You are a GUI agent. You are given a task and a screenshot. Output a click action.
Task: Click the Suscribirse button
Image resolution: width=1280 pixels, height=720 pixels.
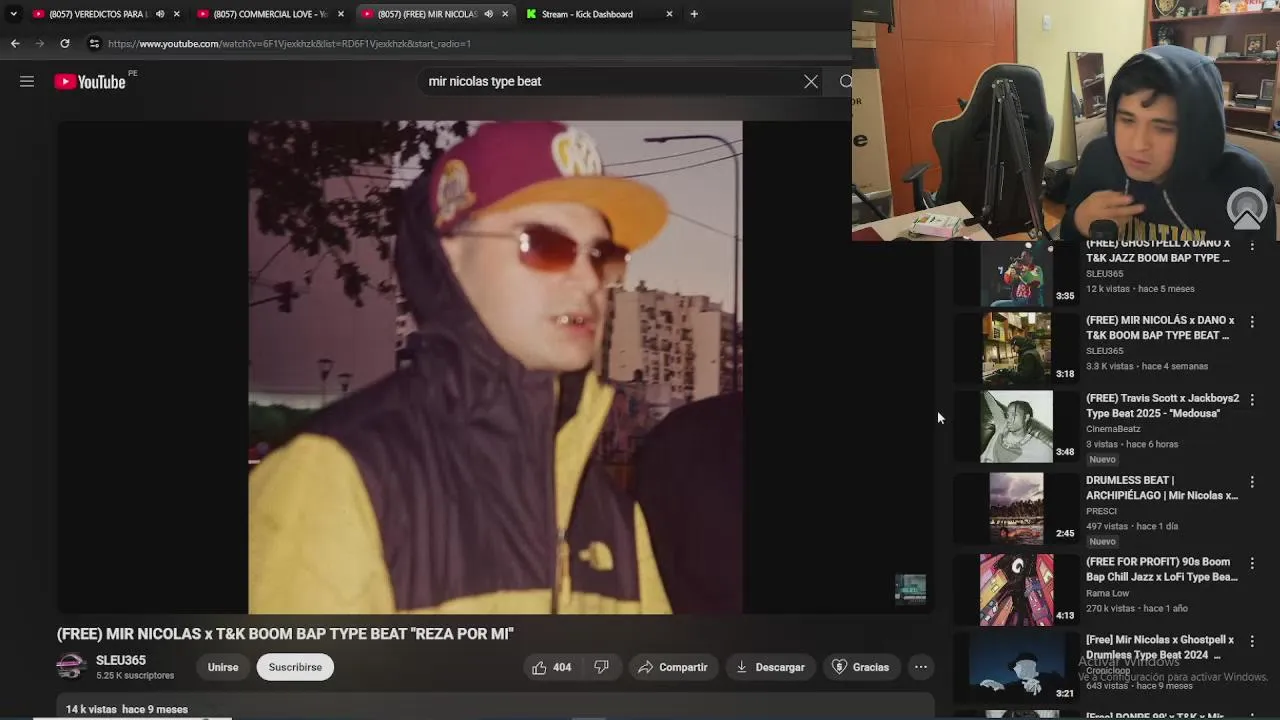point(295,667)
